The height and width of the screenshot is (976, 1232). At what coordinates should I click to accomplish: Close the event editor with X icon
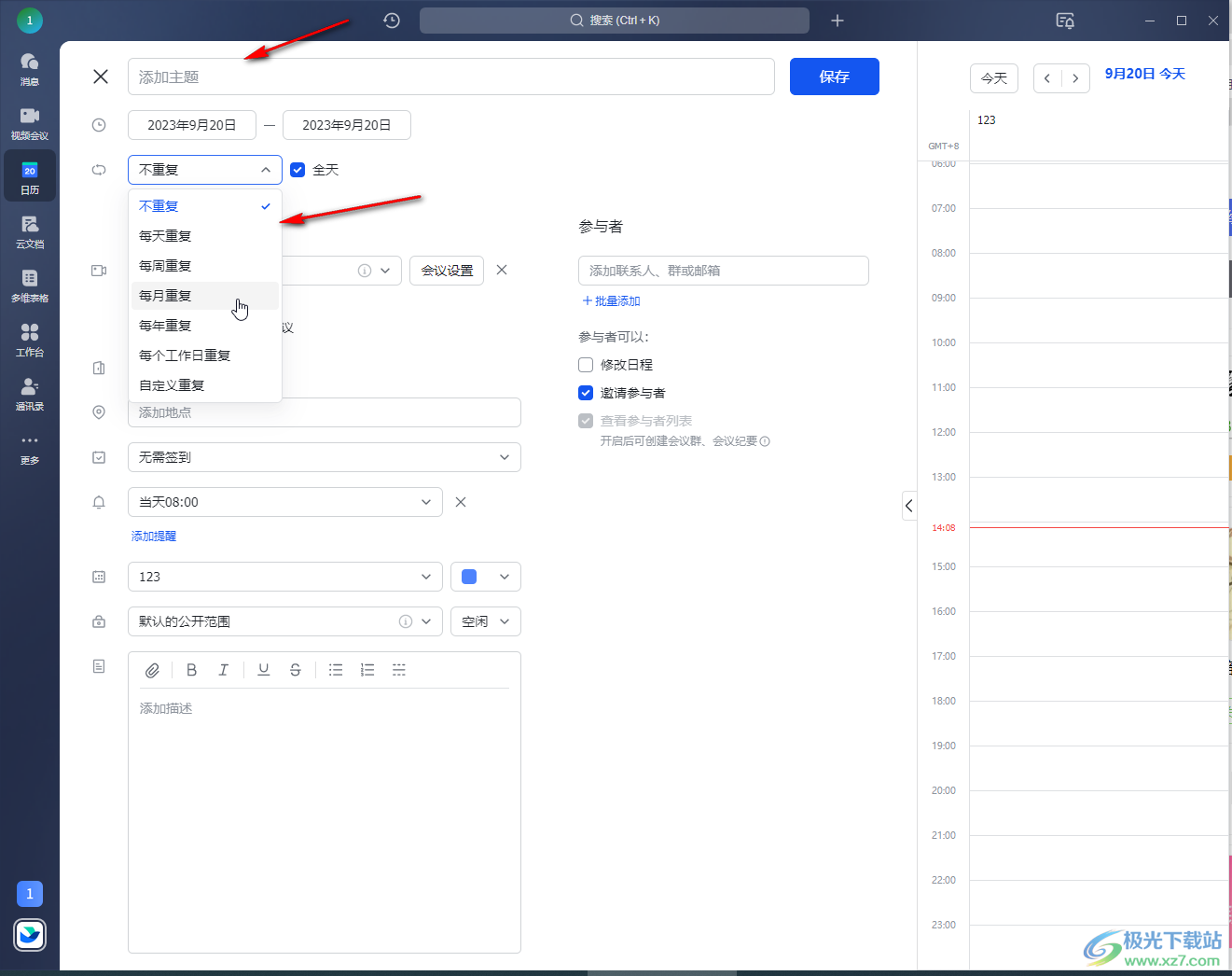pyautogui.click(x=101, y=77)
